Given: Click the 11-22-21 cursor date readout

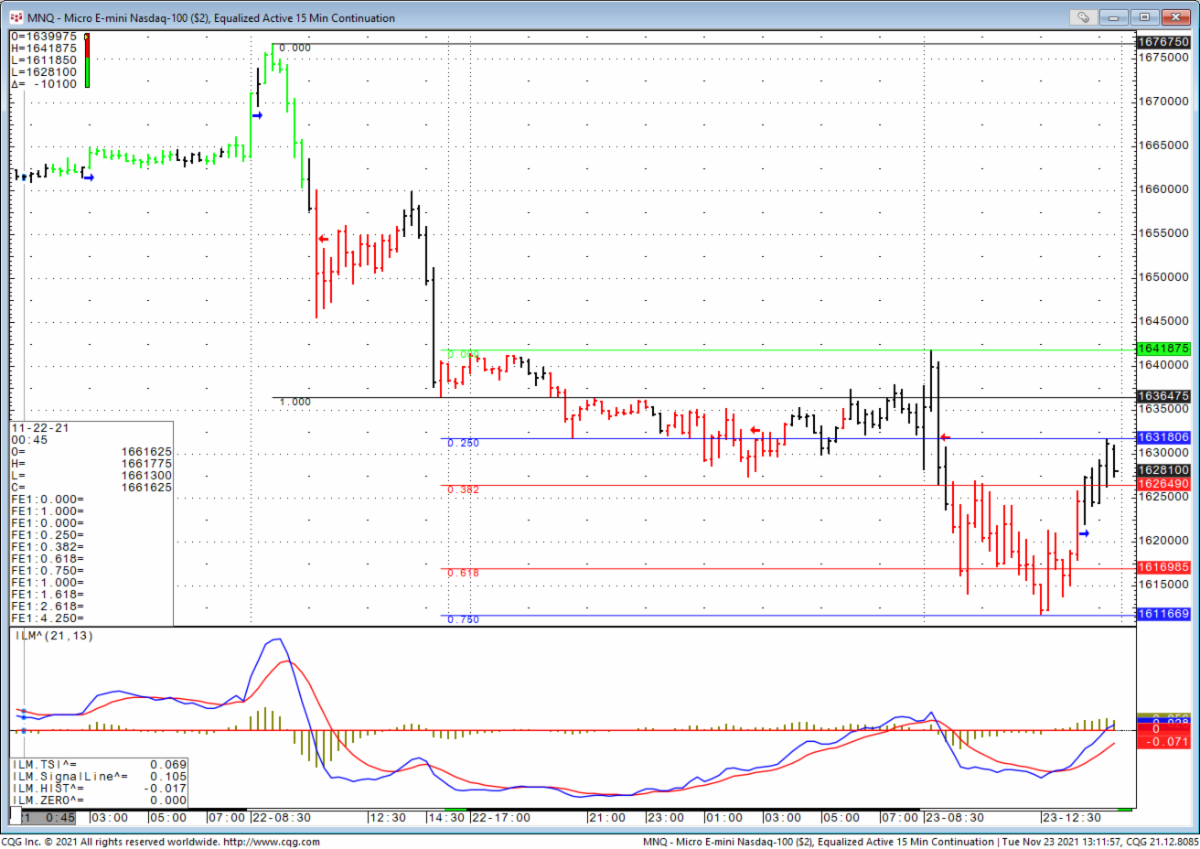Looking at the screenshot, I should [x=34, y=427].
